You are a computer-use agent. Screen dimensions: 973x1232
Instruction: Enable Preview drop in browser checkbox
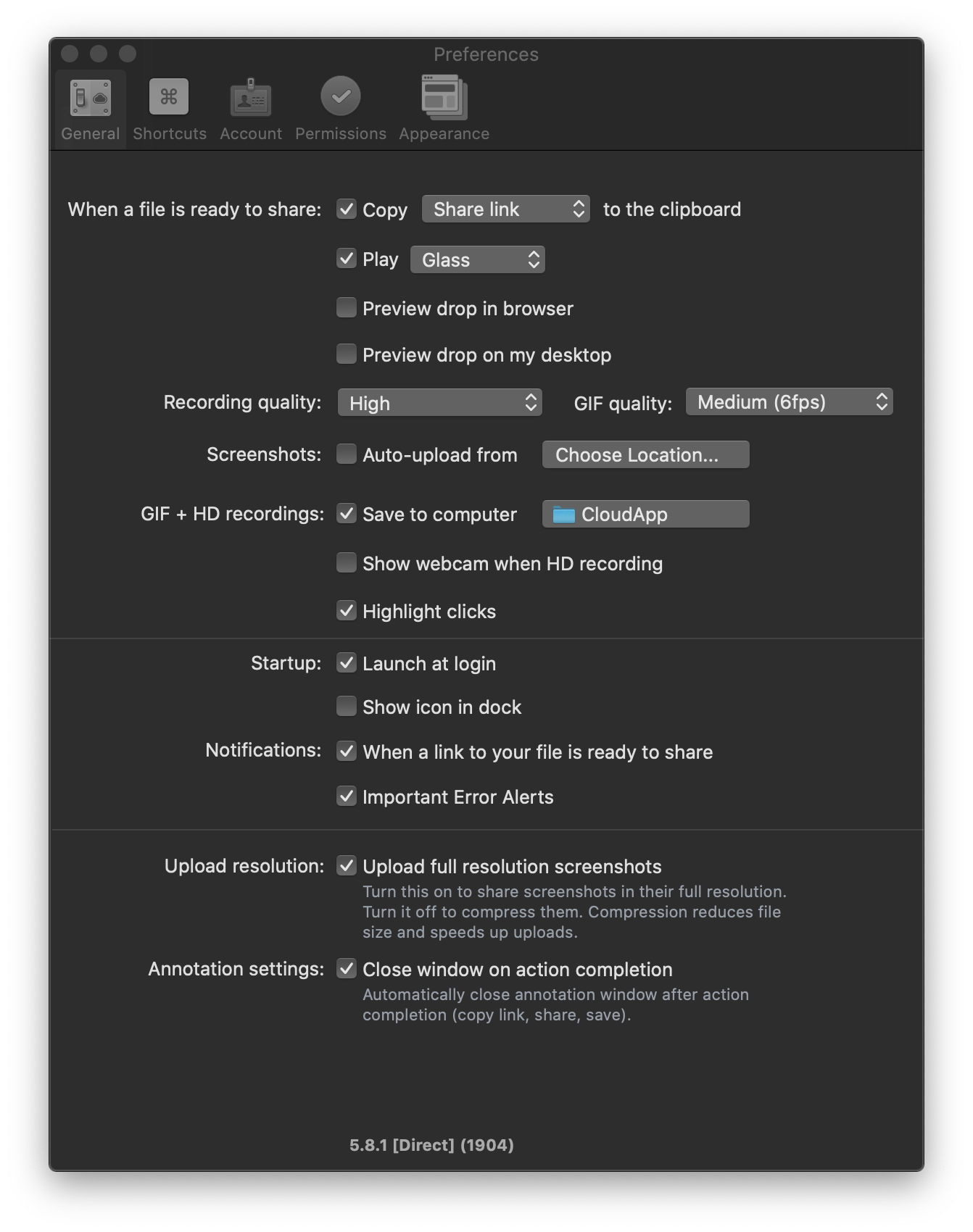point(347,308)
